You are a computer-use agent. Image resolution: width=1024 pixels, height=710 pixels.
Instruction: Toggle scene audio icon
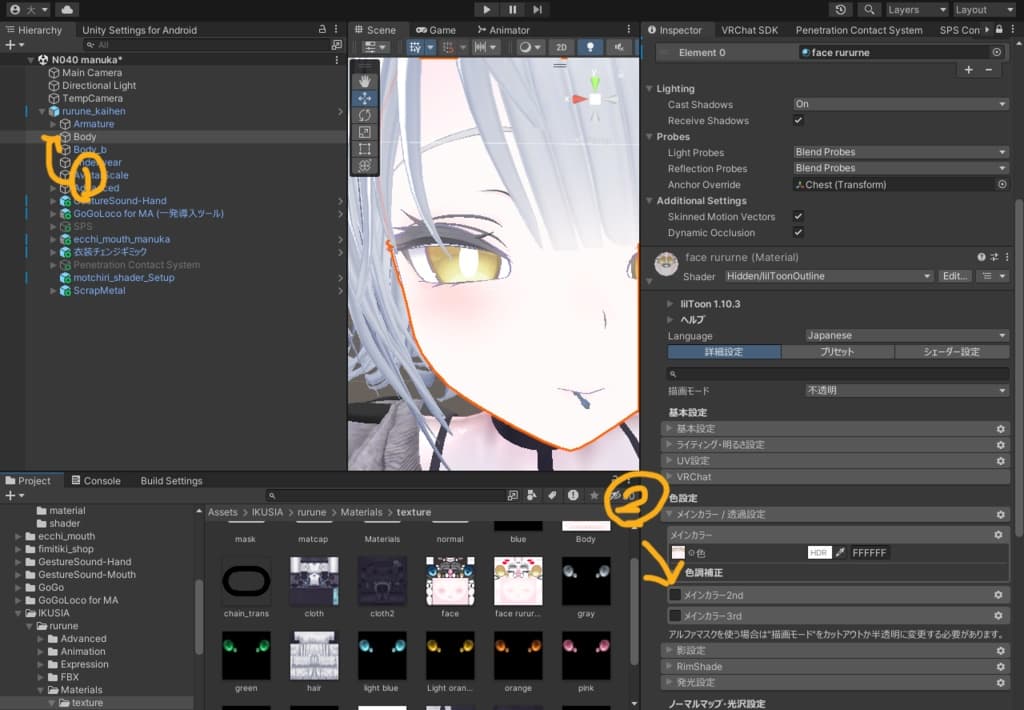click(619, 47)
